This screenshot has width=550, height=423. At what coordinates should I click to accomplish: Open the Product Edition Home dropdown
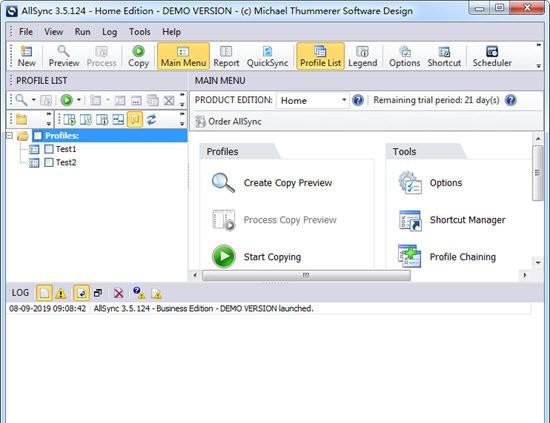click(313, 101)
